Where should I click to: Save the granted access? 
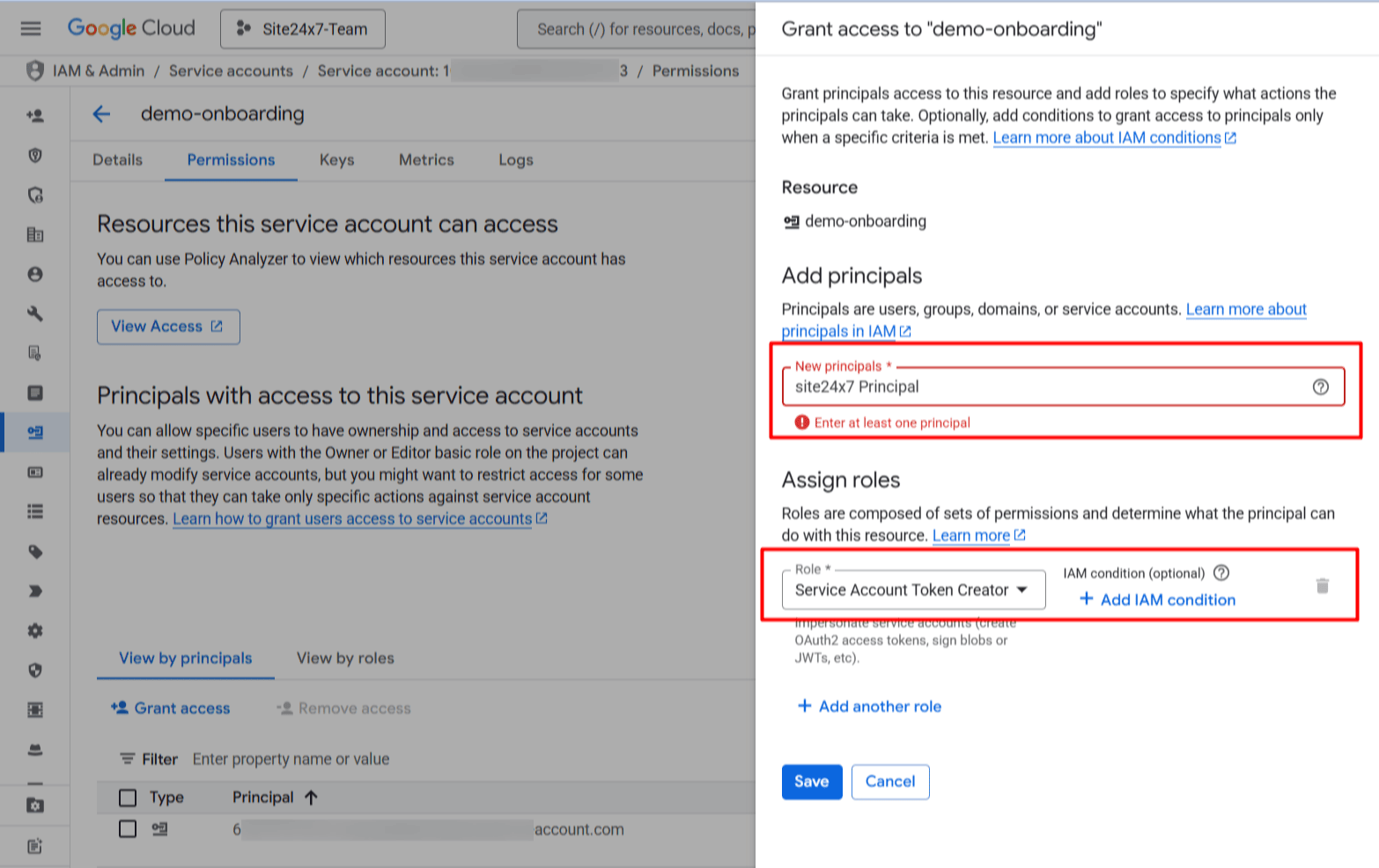click(811, 782)
